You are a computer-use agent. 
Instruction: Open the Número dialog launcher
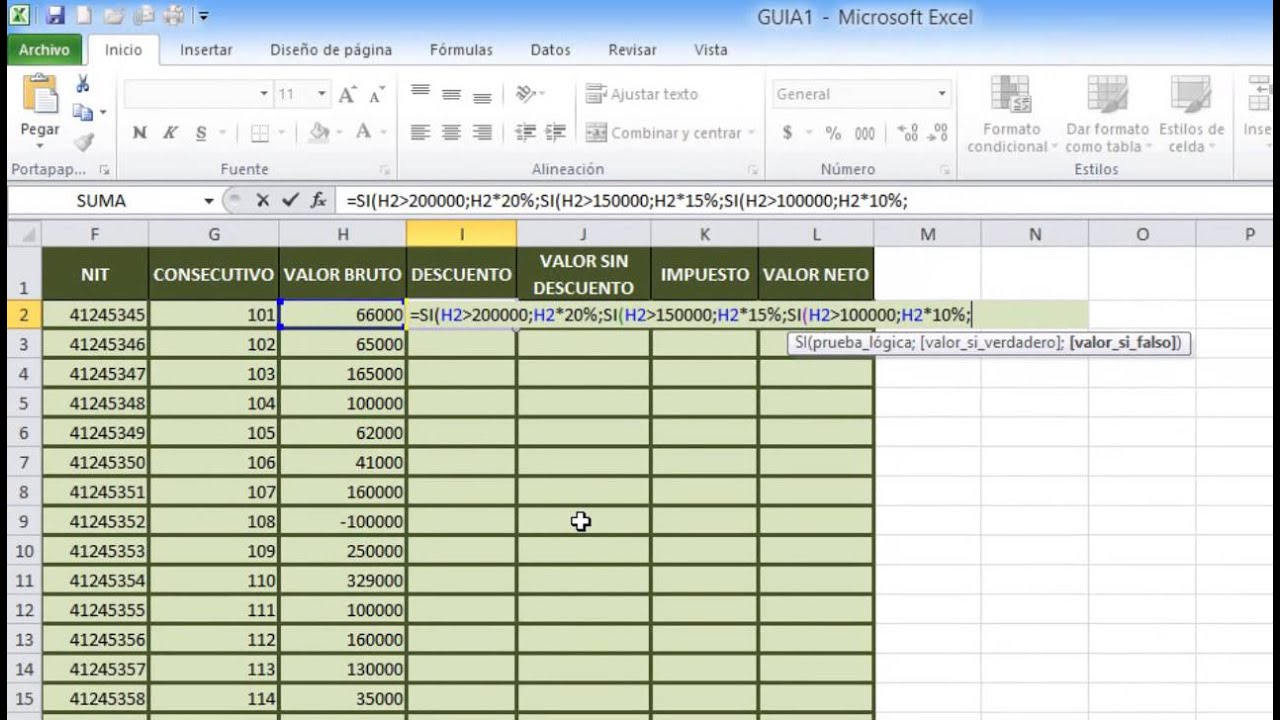pyautogui.click(x=947, y=170)
